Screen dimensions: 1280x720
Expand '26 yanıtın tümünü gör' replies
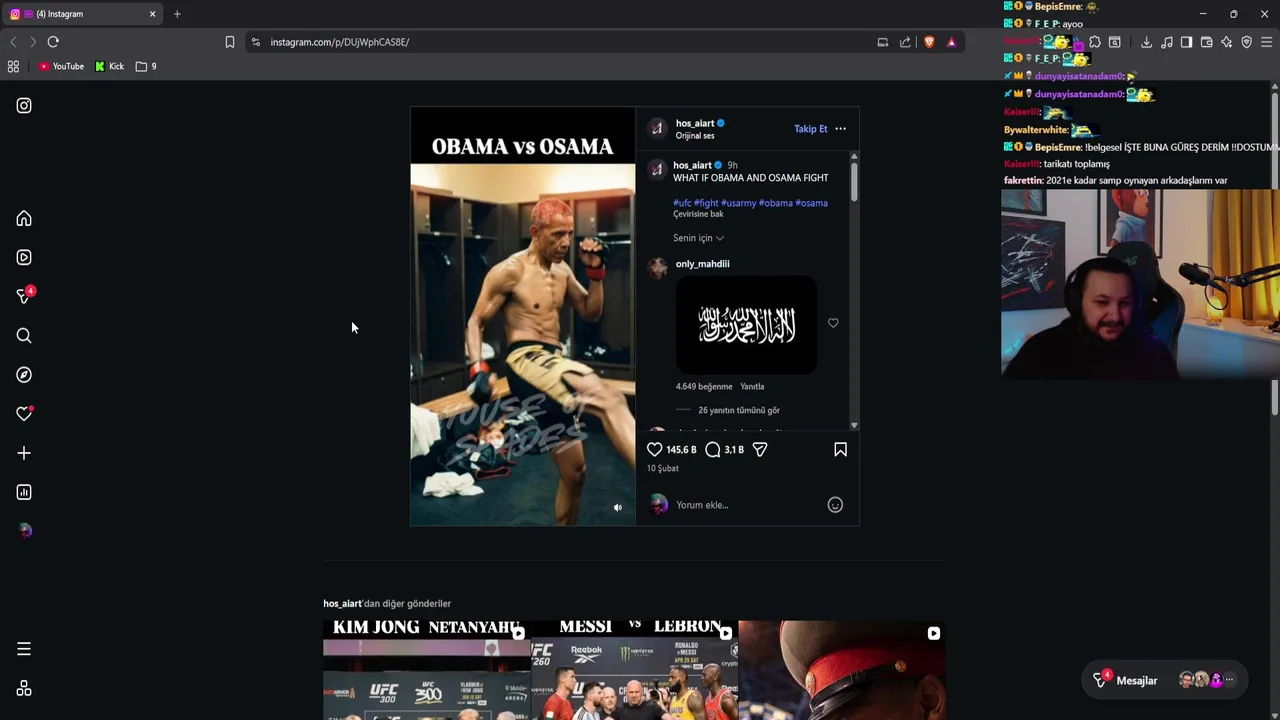click(739, 410)
